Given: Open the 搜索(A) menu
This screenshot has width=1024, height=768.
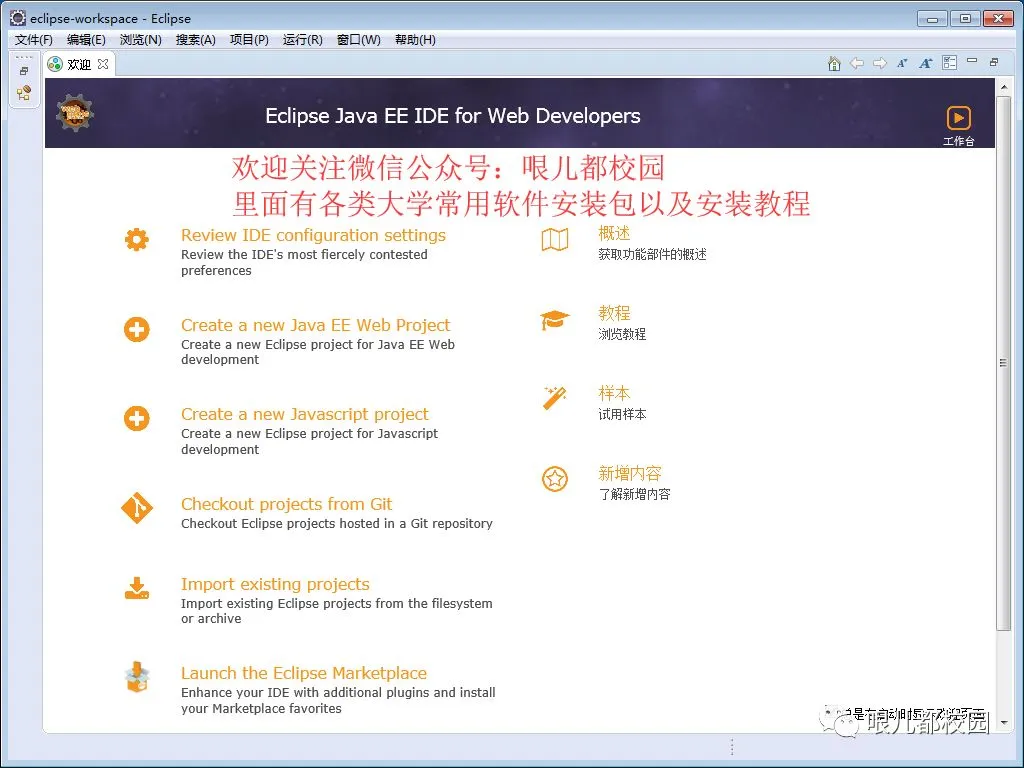Looking at the screenshot, I should click(x=195, y=40).
